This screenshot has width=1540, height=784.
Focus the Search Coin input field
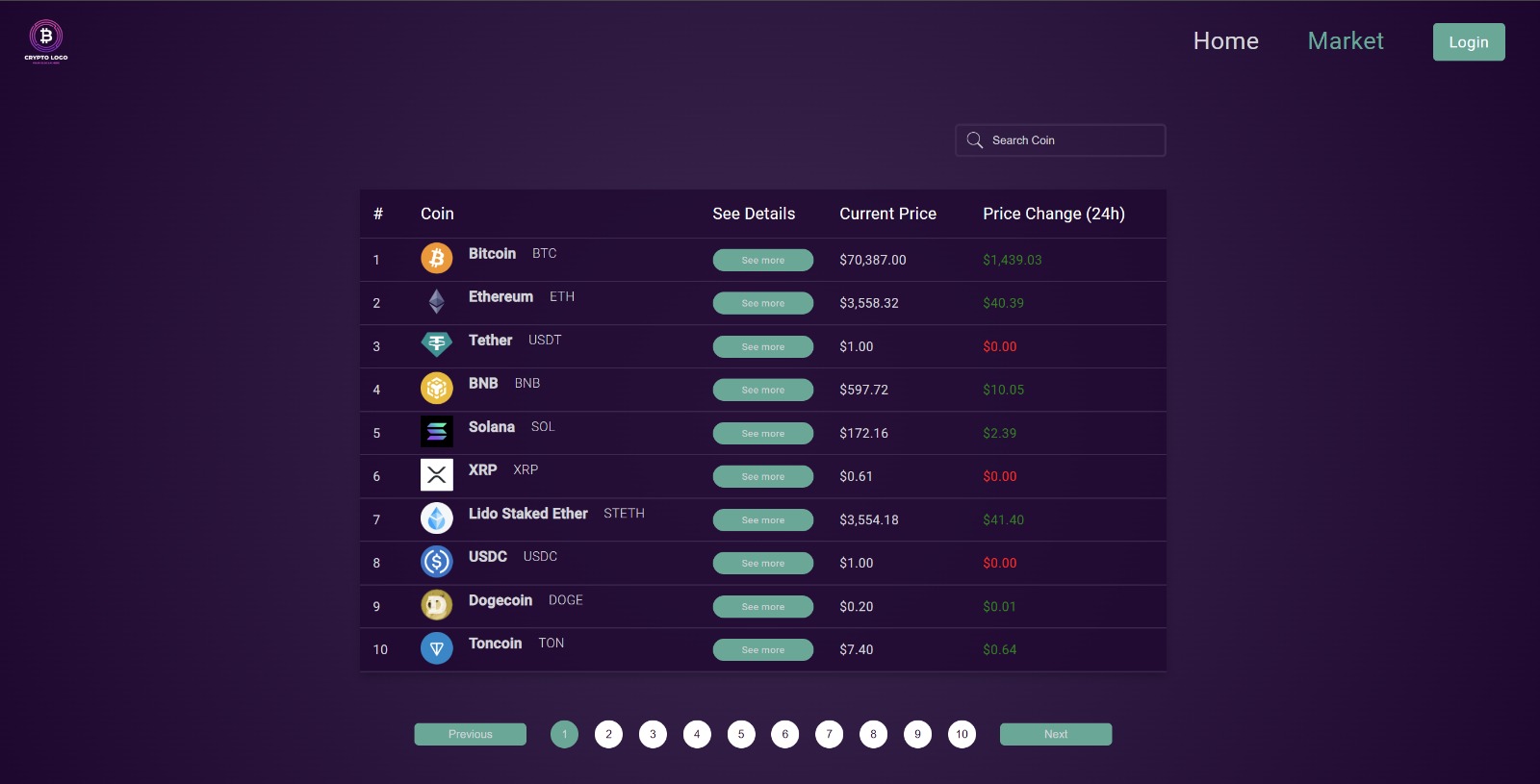[x=1061, y=140]
